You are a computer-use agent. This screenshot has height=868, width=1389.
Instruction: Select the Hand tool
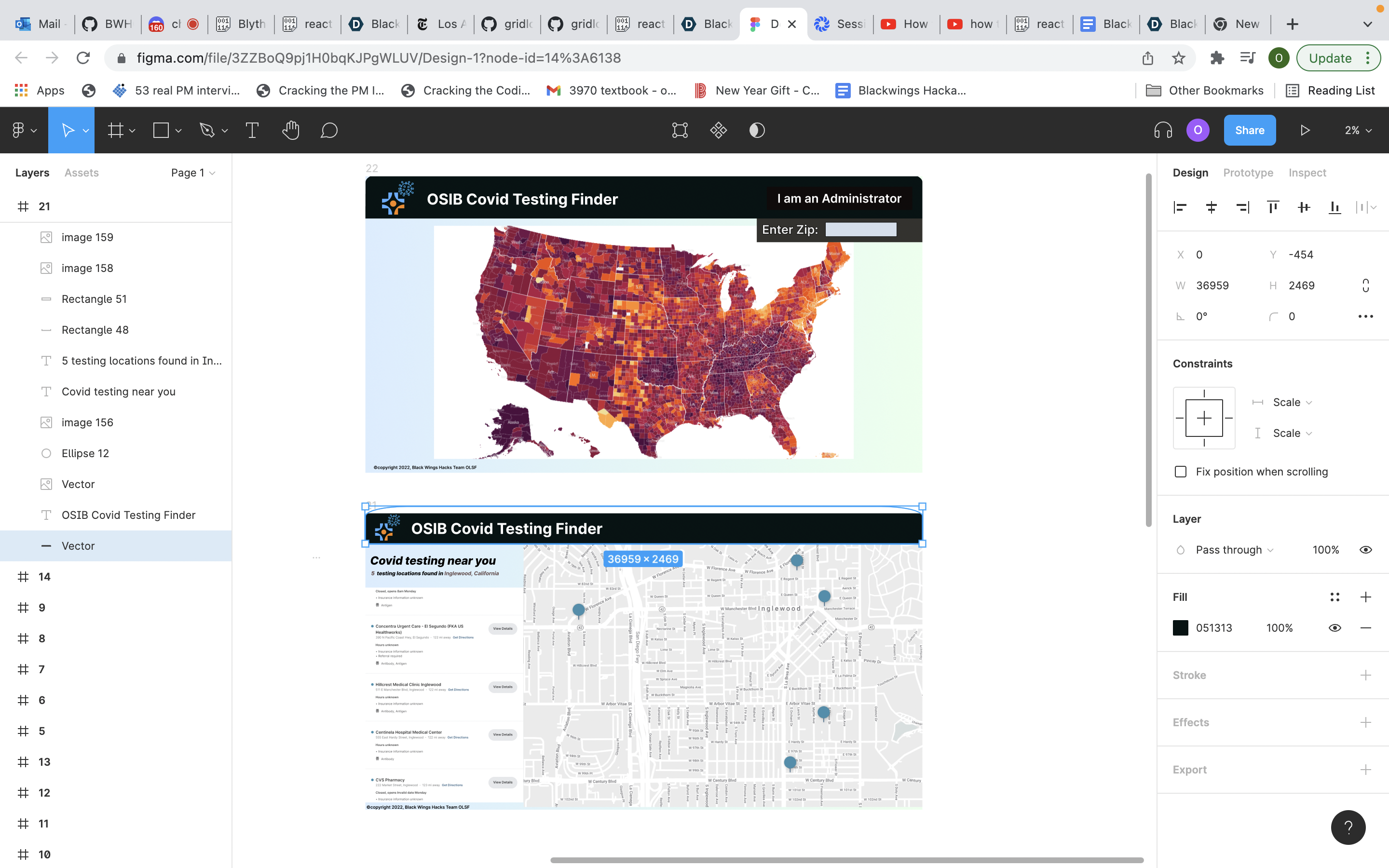click(290, 130)
